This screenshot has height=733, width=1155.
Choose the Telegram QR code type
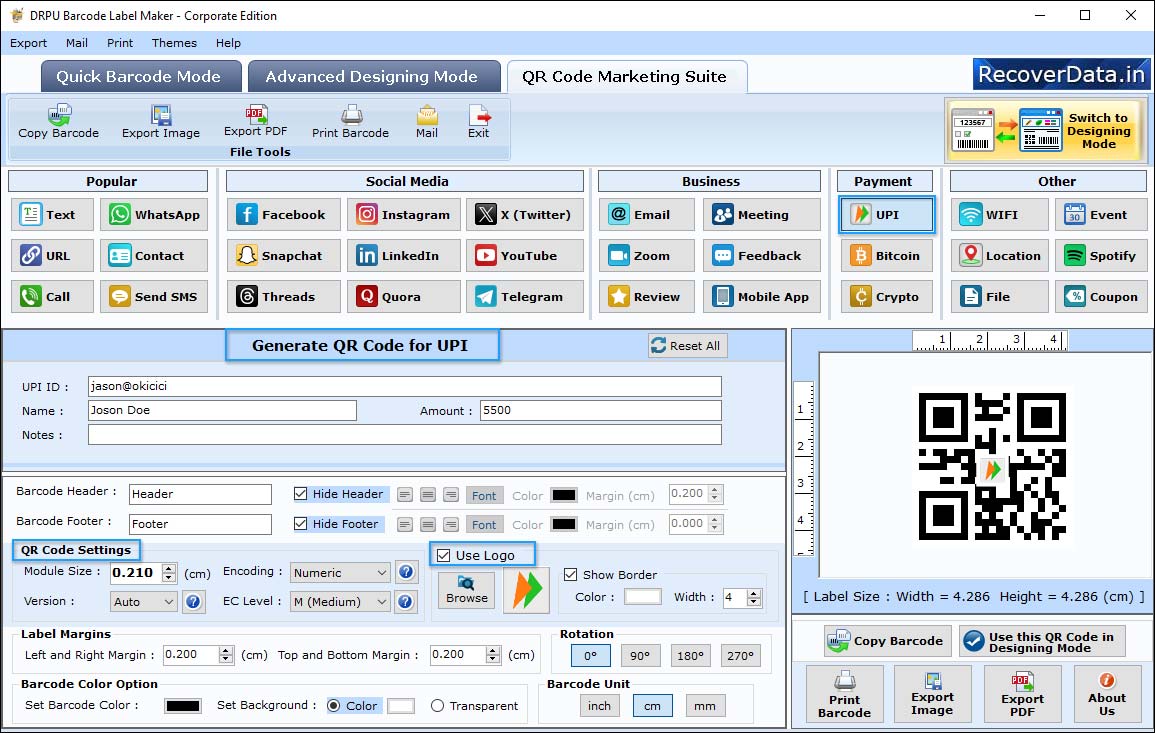524,297
